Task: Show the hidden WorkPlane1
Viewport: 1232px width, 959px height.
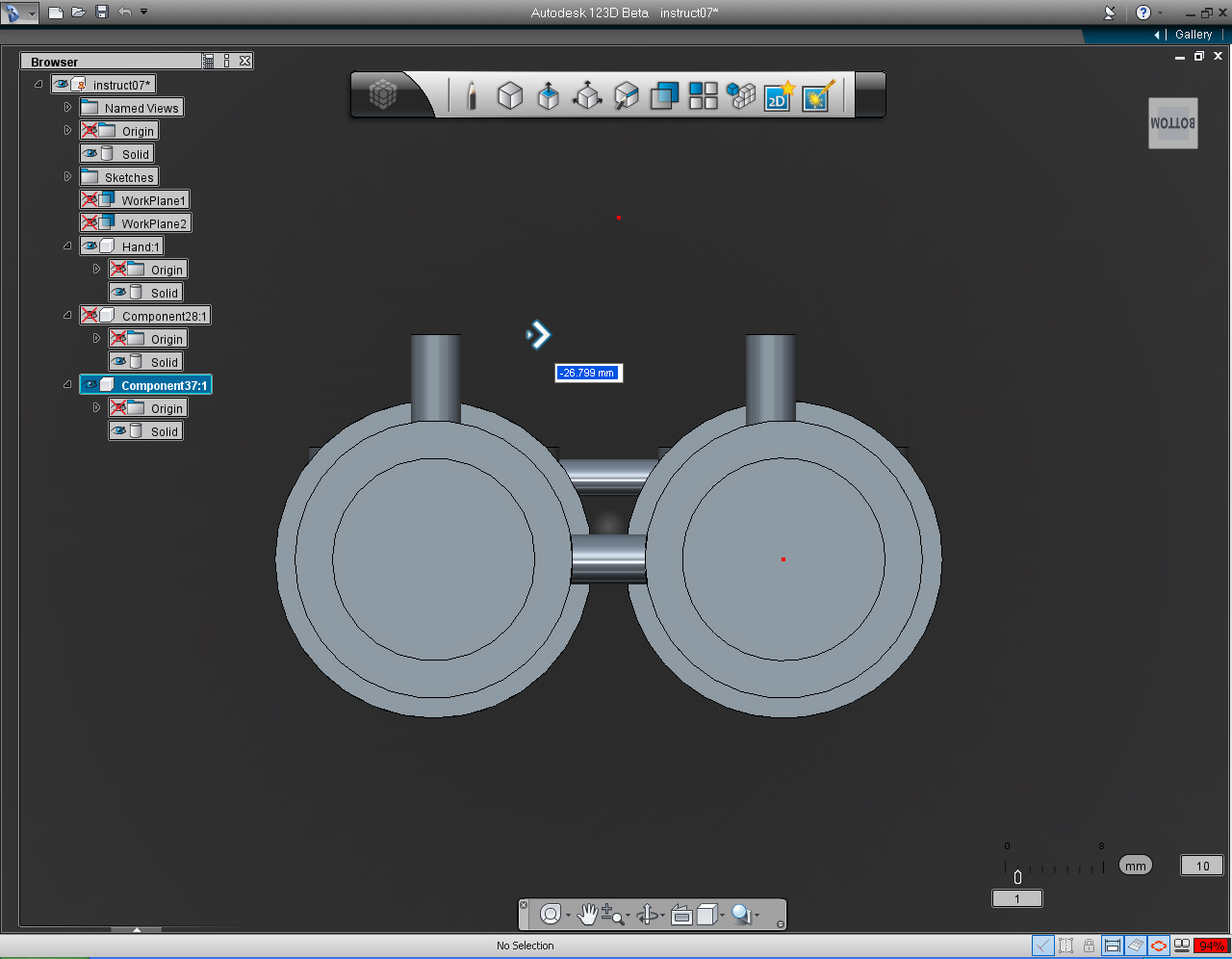Action: [90, 200]
